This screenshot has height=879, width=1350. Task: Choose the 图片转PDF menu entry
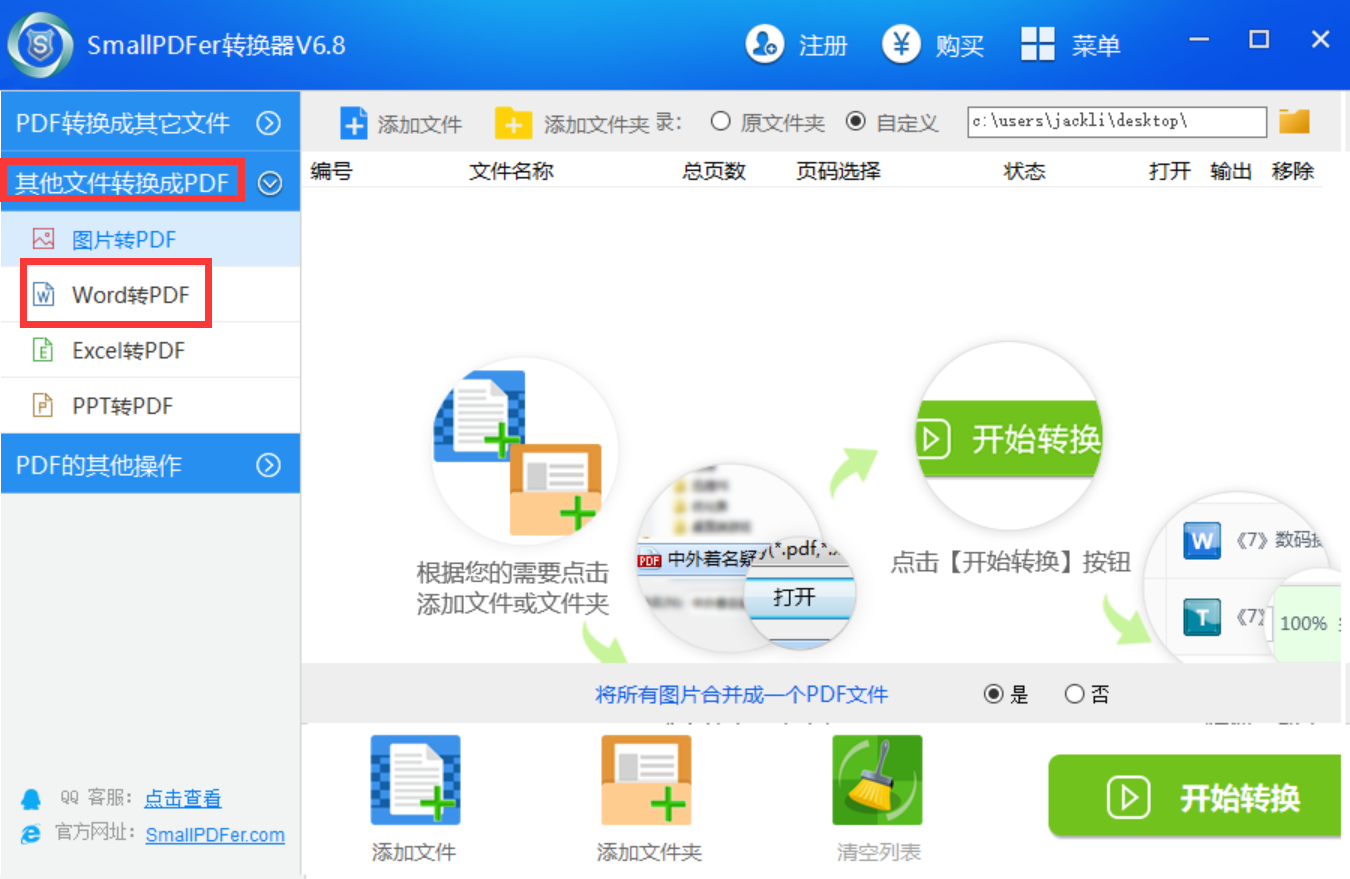pyautogui.click(x=151, y=239)
